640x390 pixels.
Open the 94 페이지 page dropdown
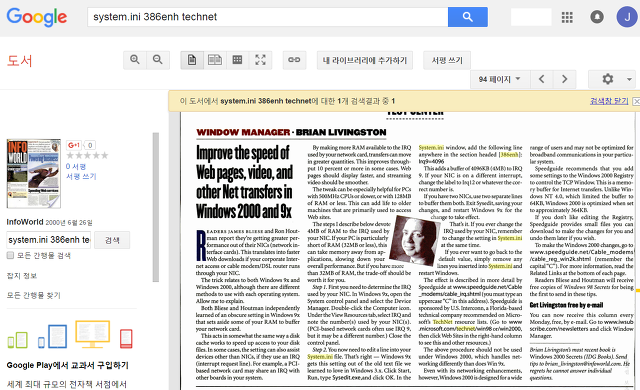[500, 79]
